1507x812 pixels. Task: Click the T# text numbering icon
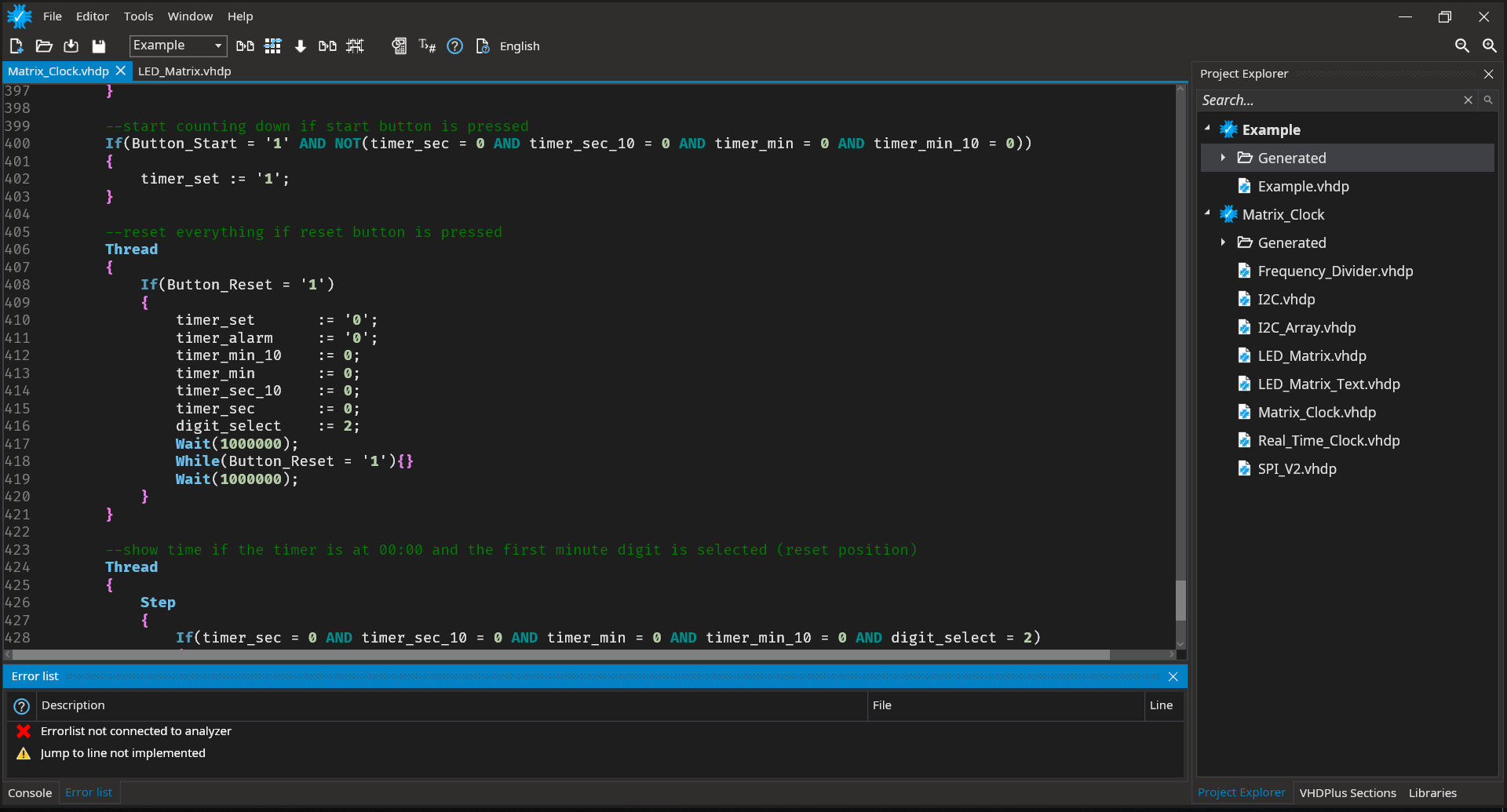[427, 46]
